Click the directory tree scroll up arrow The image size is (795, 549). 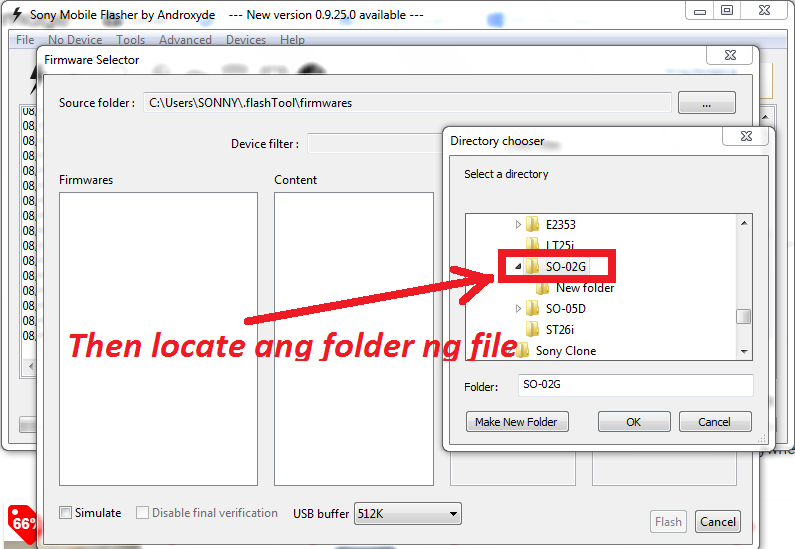tap(744, 223)
